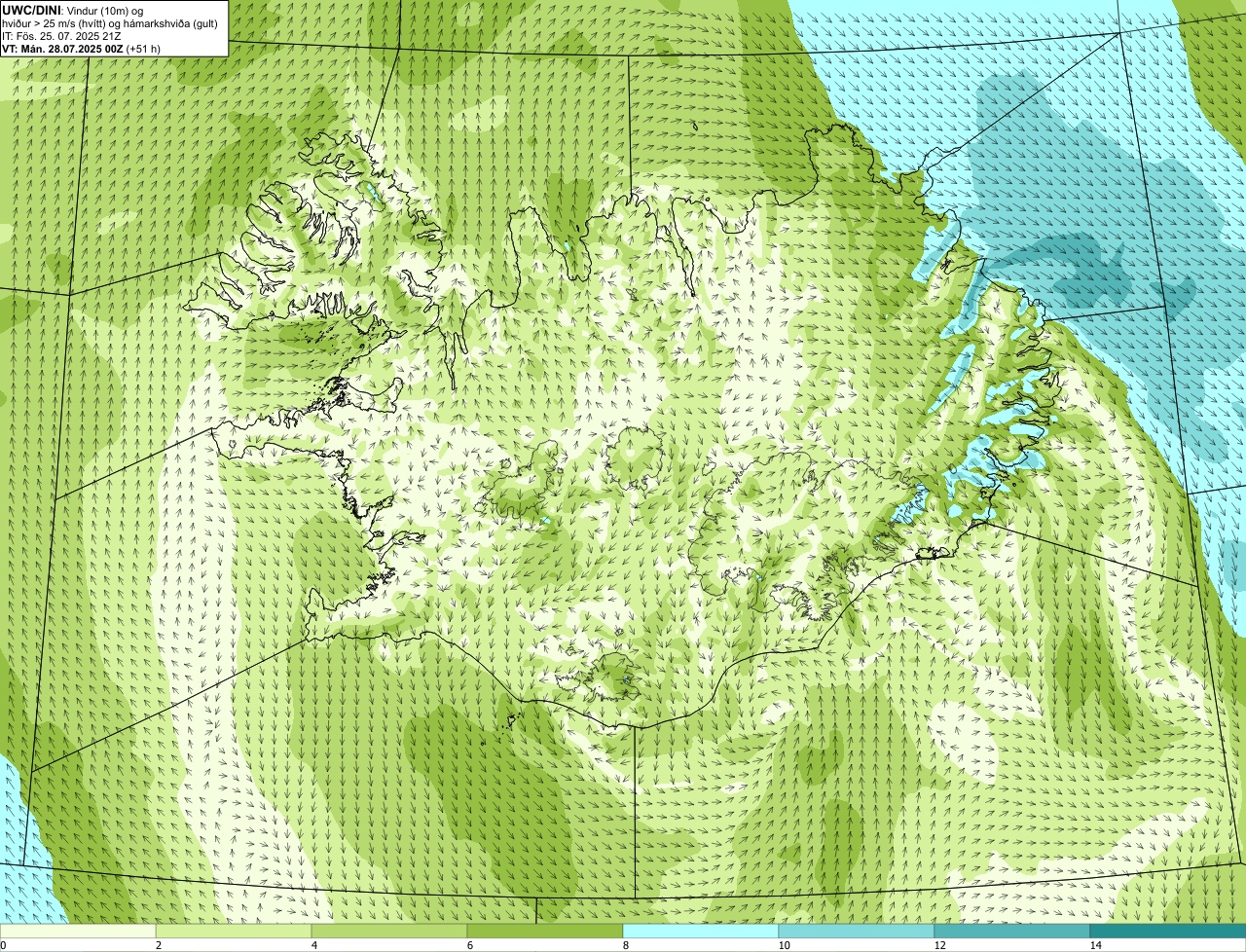Click the 'hviður > 25 m/s (hvítt)' legend line
This screenshot has height=952, width=1246.
pos(110,22)
